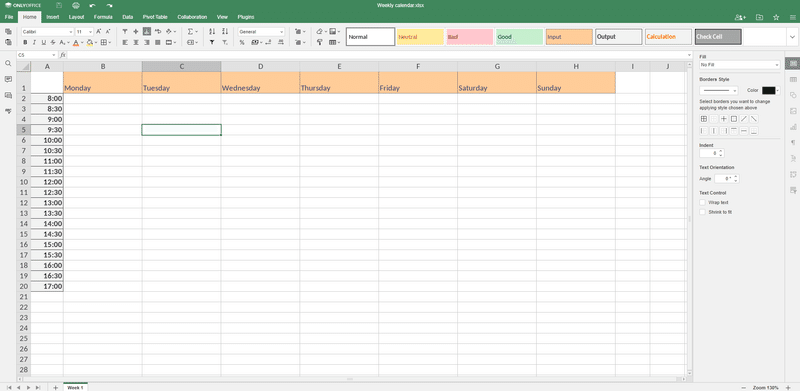Toggle Bold formatting
800x391 pixels.
26,42
